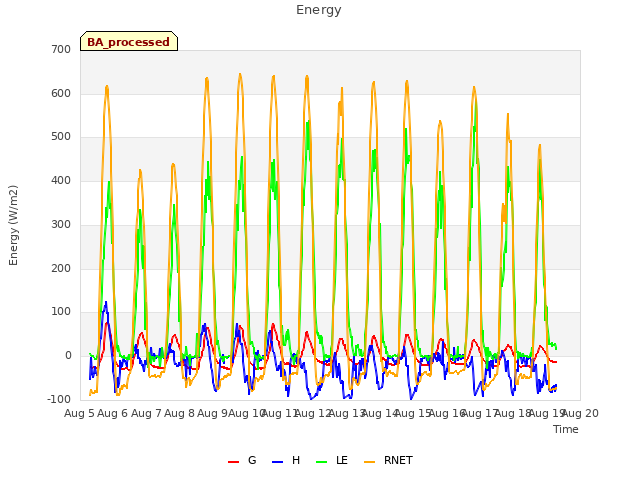The width and height of the screenshot is (640, 480).
Task: Click the green LE peak on Aug 17
Action: [476, 102]
